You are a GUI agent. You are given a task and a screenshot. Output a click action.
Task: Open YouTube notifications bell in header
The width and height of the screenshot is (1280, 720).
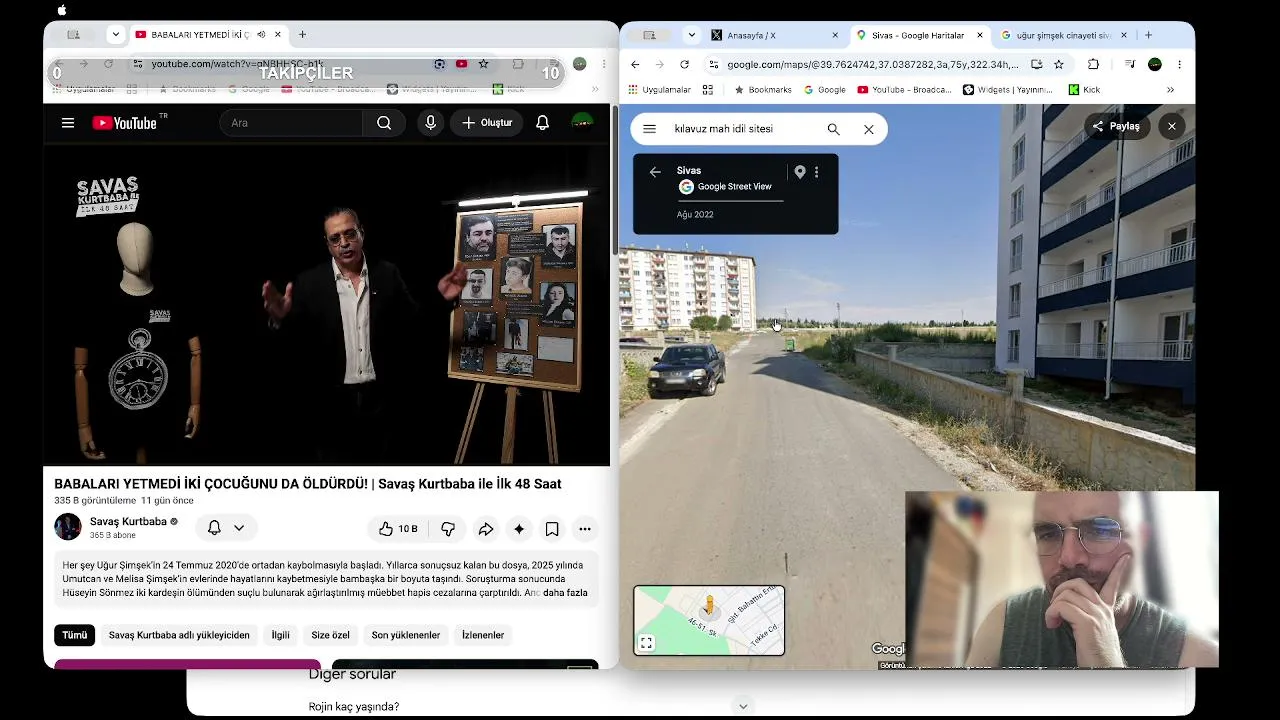[542, 123]
